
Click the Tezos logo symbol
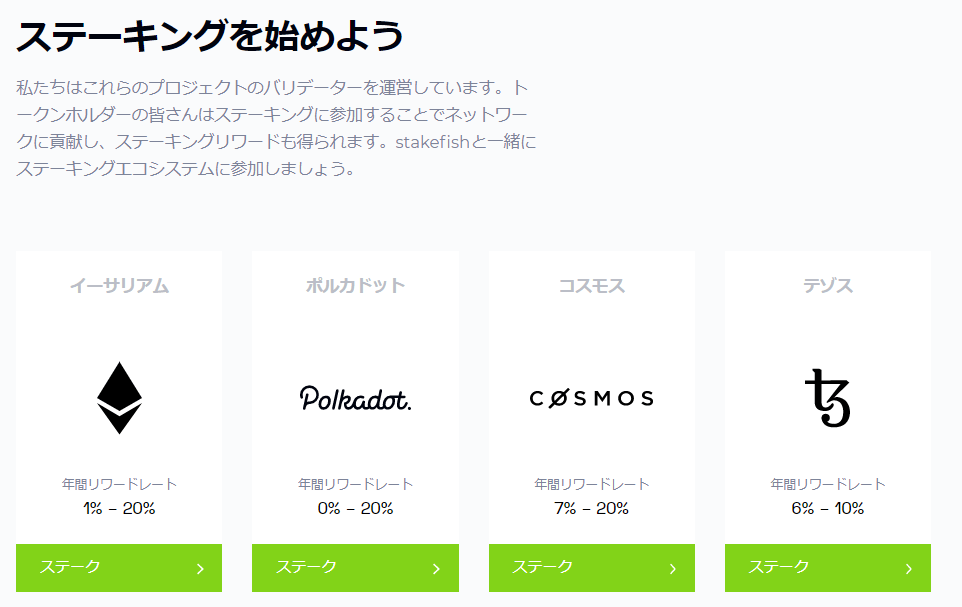point(827,397)
